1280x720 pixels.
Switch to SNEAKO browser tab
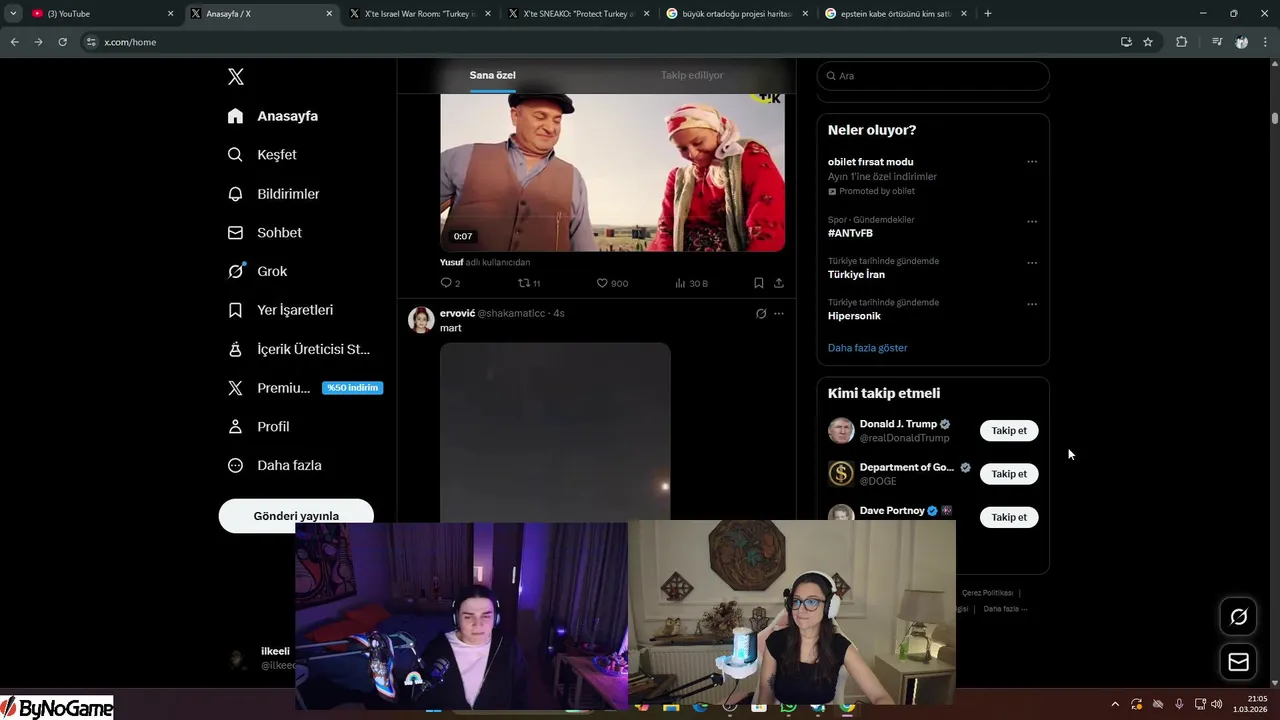tap(577, 14)
